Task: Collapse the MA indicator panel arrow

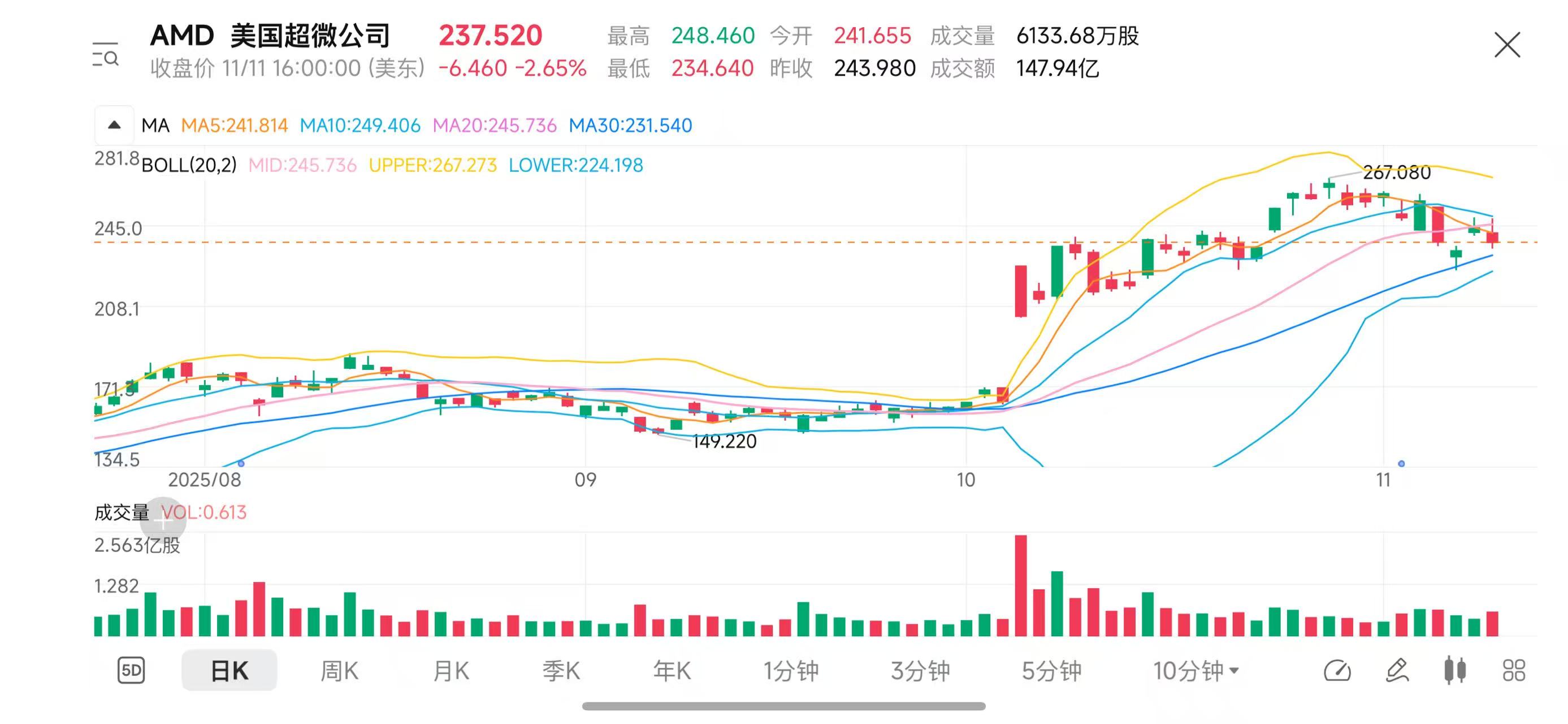Action: (114, 126)
